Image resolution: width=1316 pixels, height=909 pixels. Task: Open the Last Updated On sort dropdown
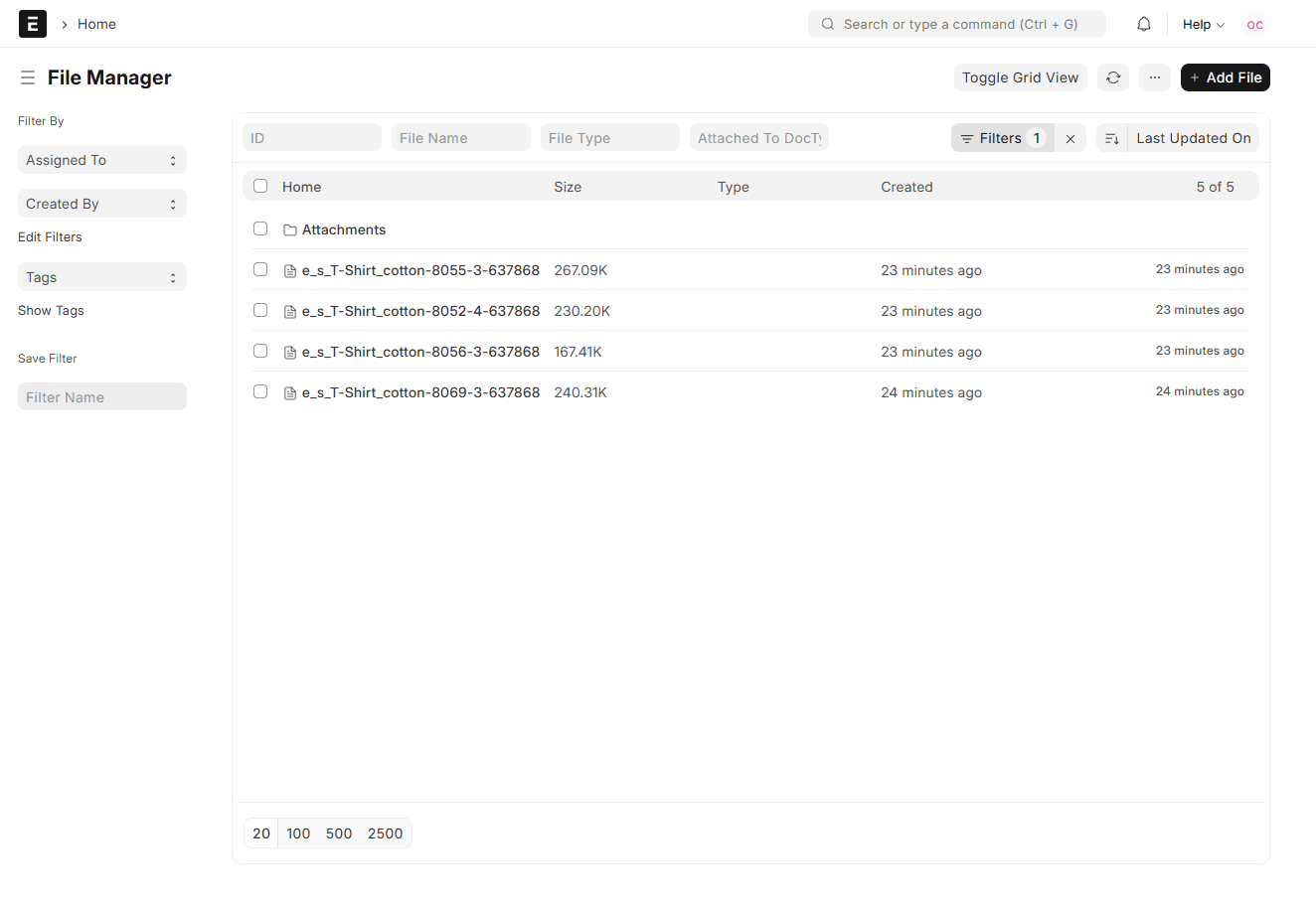1194,138
